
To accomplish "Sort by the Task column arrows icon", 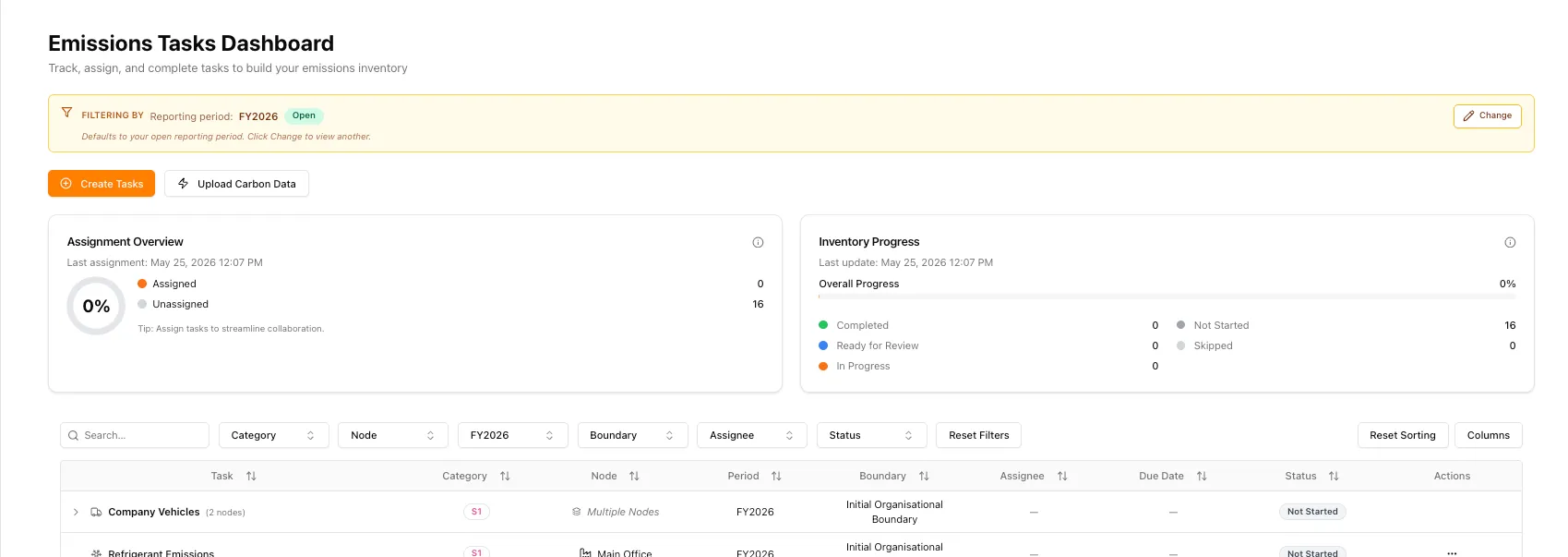I will (x=251, y=477).
